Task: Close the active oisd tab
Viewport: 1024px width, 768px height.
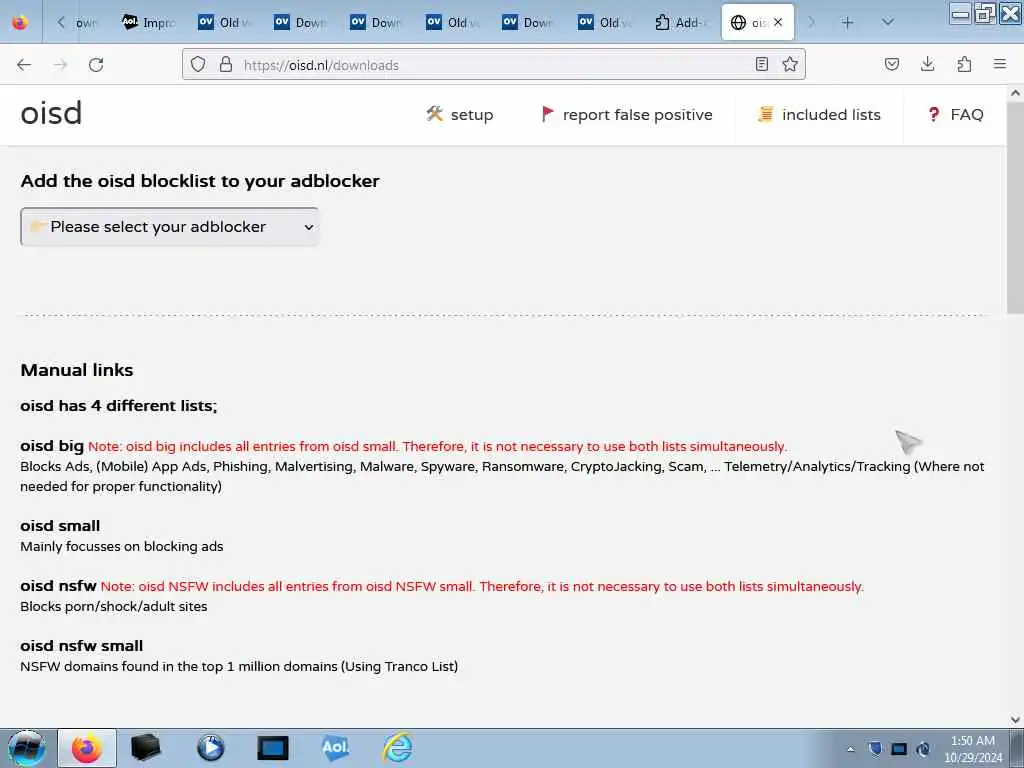Action: click(x=778, y=22)
